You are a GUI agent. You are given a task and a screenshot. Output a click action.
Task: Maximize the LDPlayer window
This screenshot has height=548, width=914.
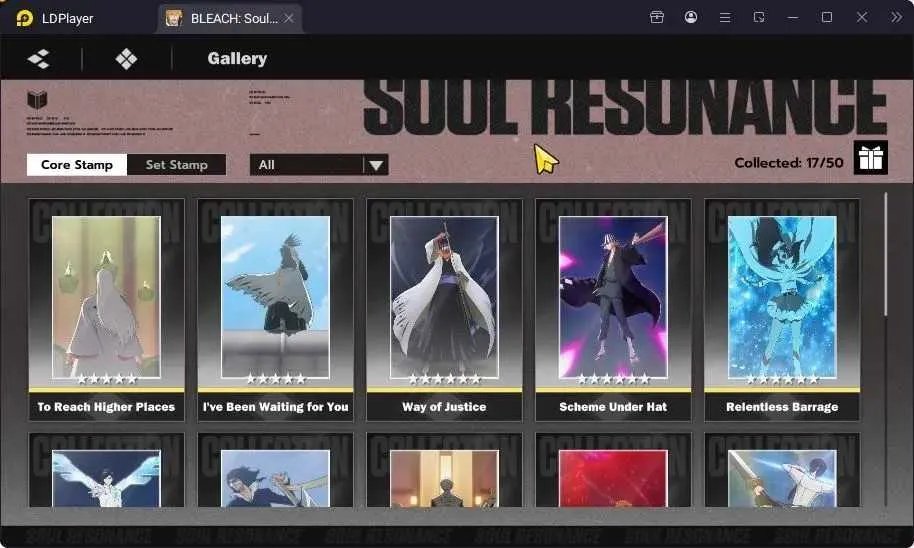(x=827, y=17)
